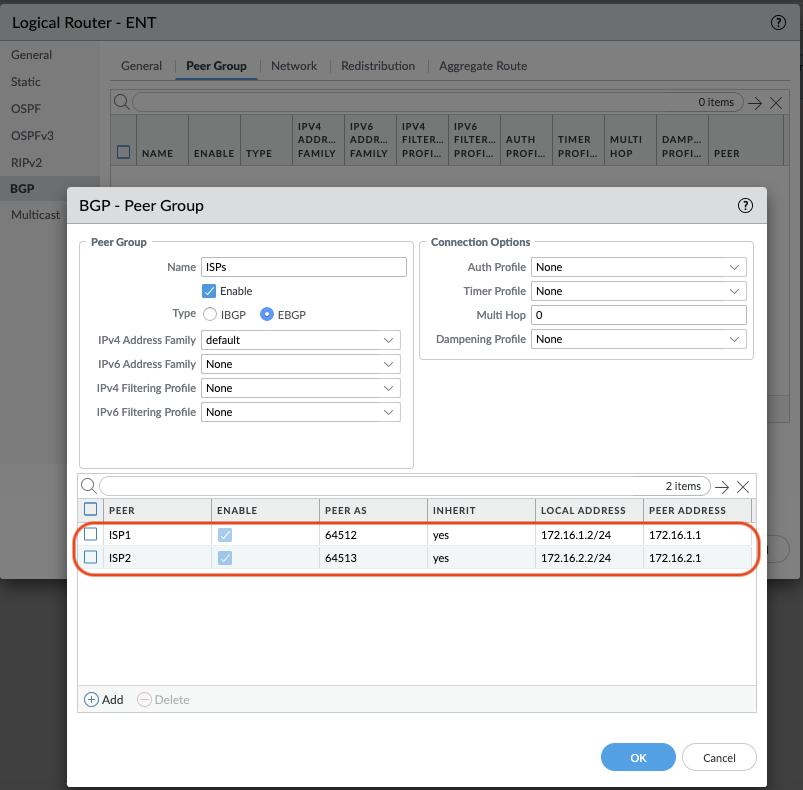Viewport: 803px width, 790px height.
Task: Toggle the Enable checkbox for peer group
Action: coord(209,291)
